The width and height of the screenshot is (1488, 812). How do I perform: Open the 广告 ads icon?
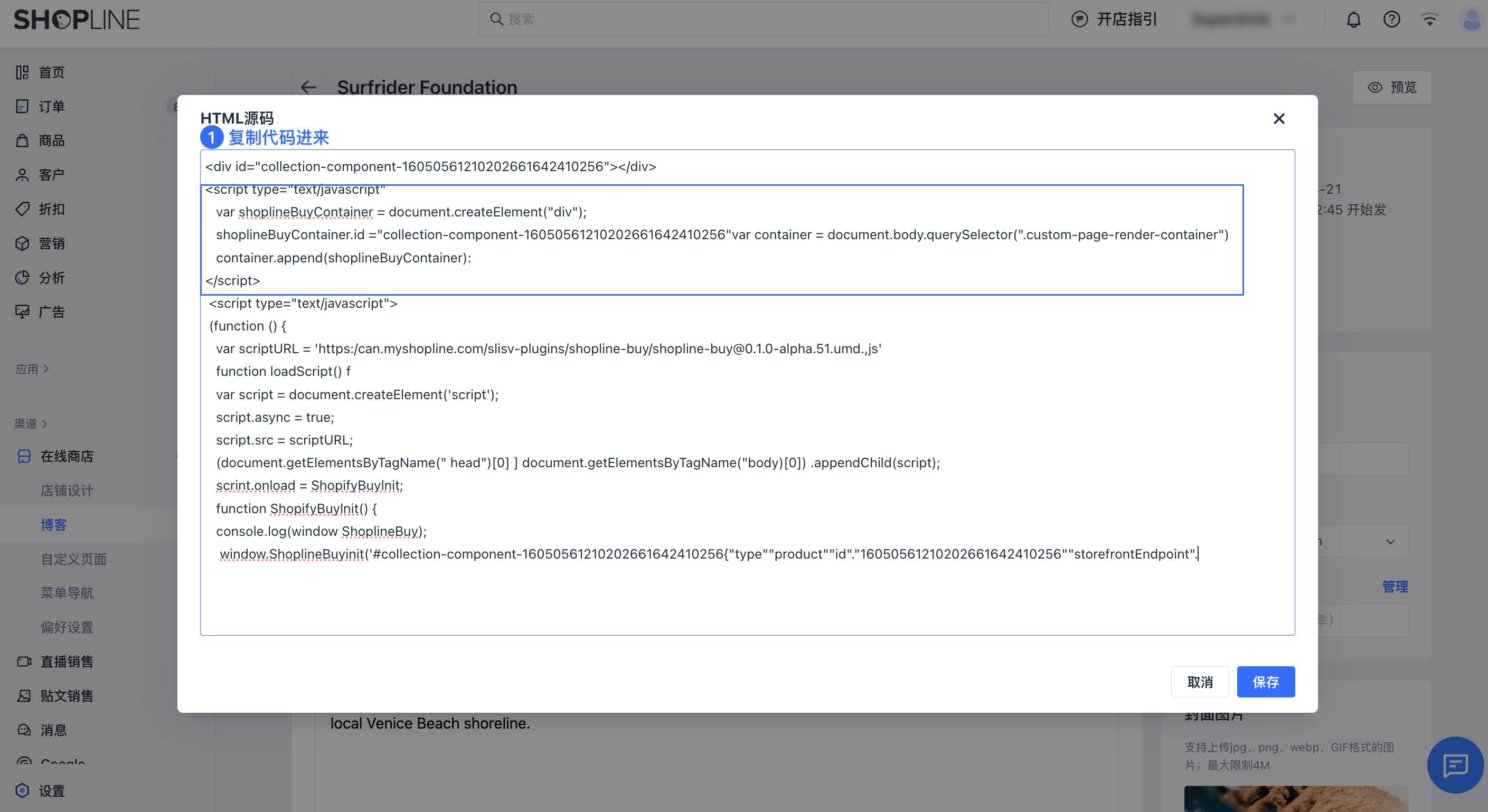pos(22,312)
